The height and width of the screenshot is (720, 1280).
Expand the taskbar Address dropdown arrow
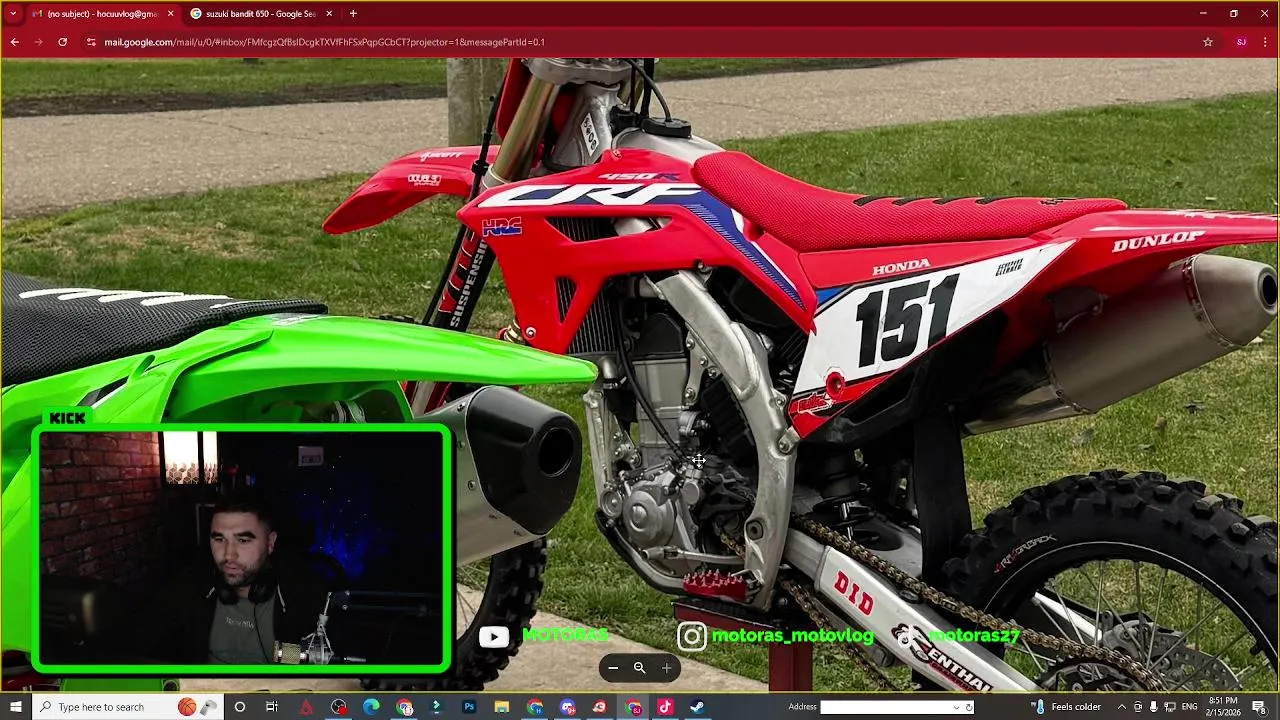click(956, 707)
